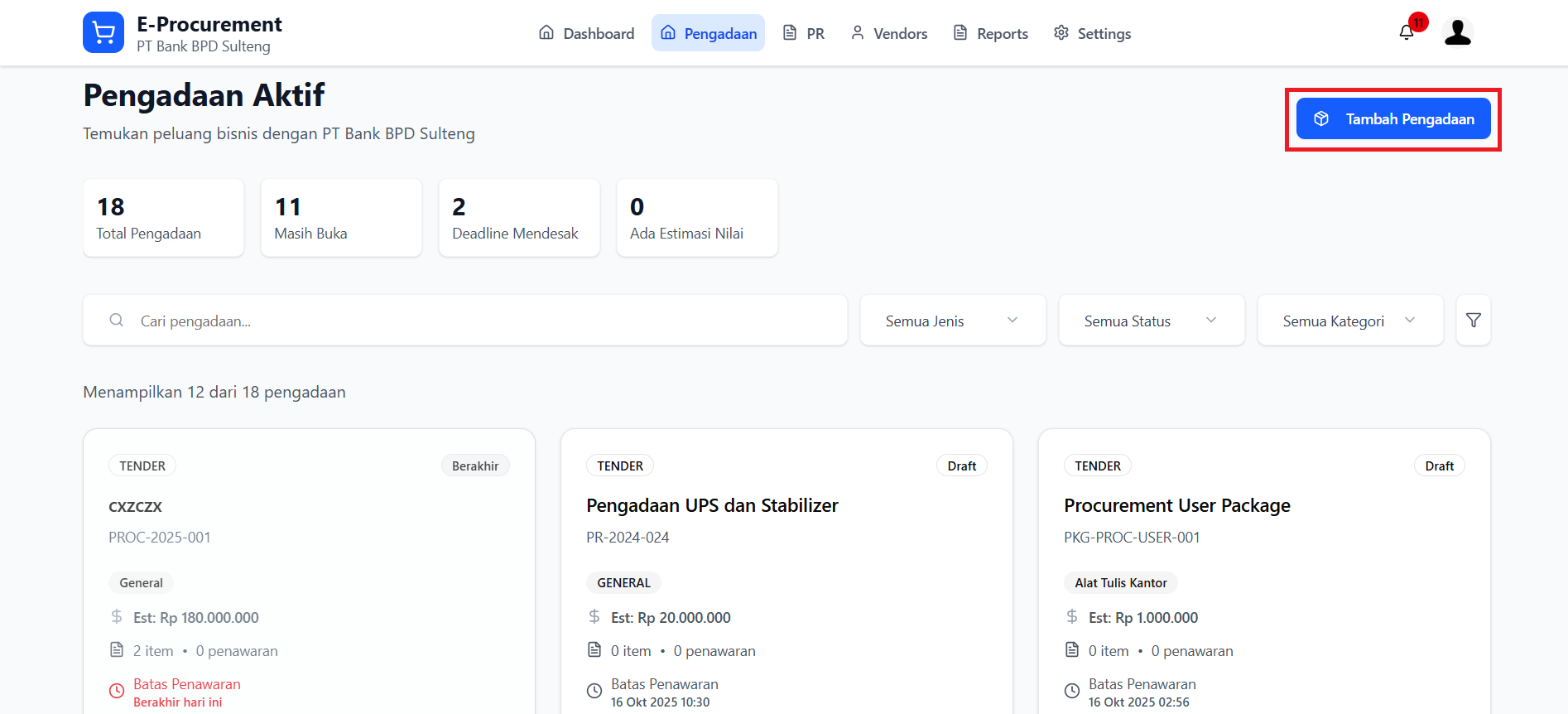Open the PR menu item
Image resolution: width=1568 pixels, height=714 pixels.
pyautogui.click(x=804, y=33)
